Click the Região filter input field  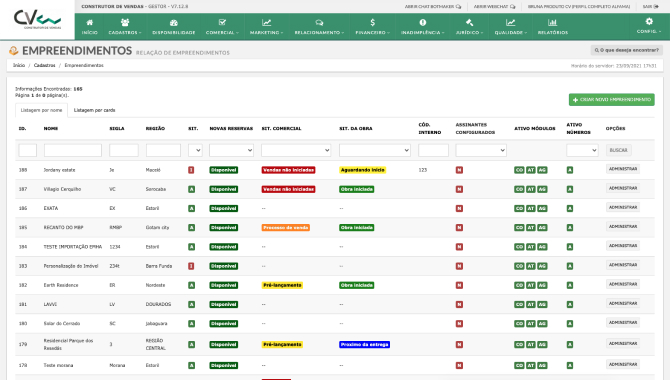coord(163,150)
